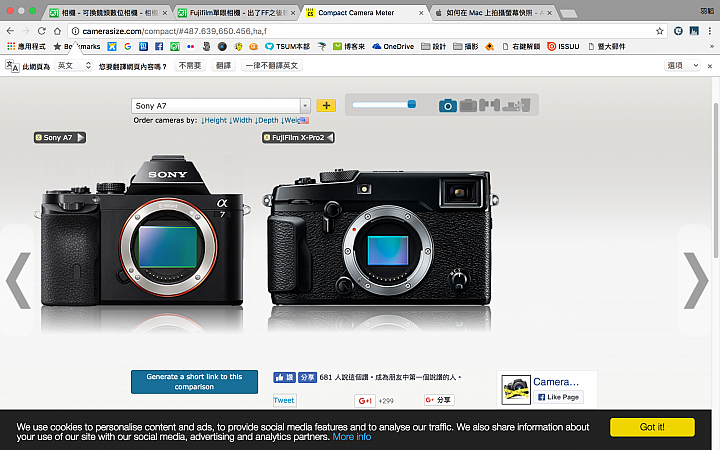Dismiss cookies with Got it! button
The width and height of the screenshot is (720, 450).
652,427
